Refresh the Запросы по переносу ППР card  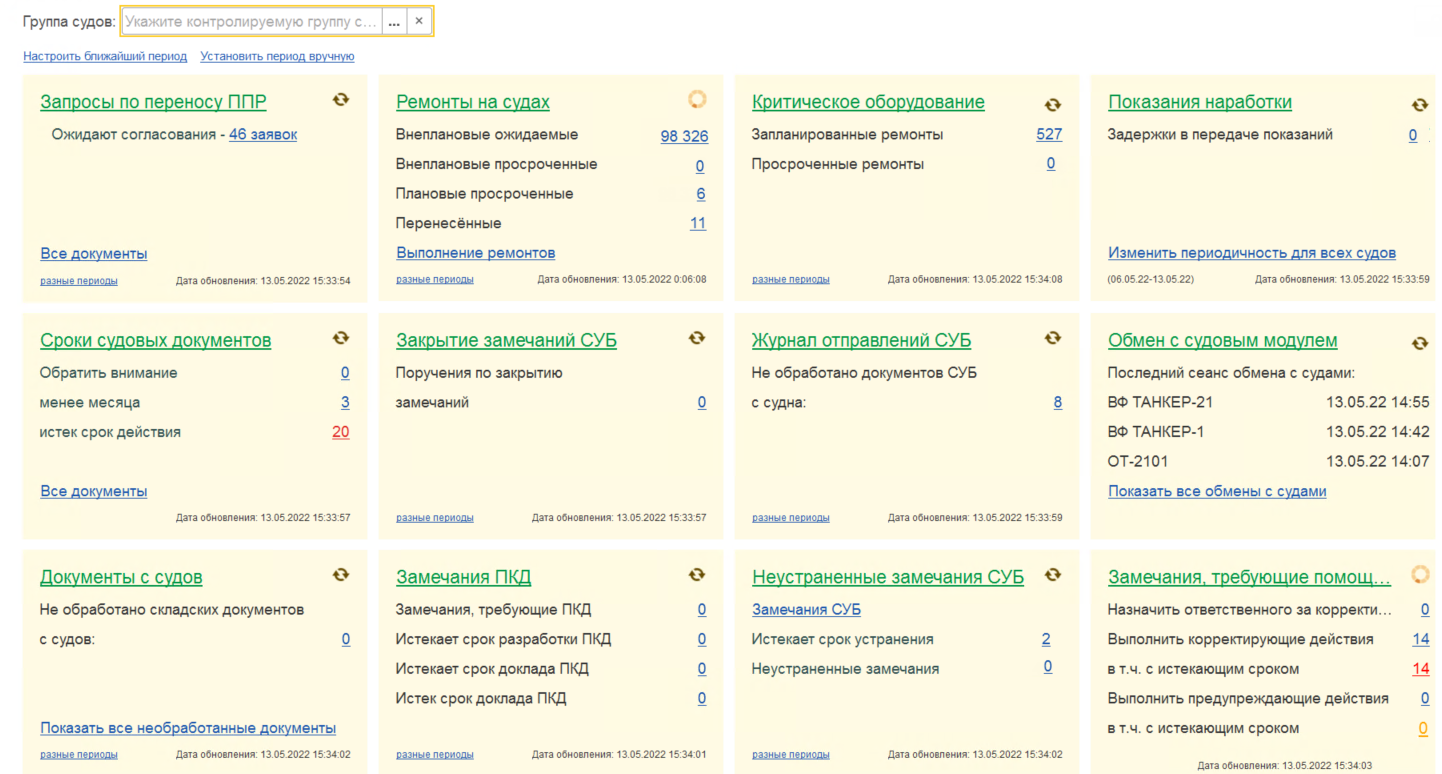pos(341,100)
